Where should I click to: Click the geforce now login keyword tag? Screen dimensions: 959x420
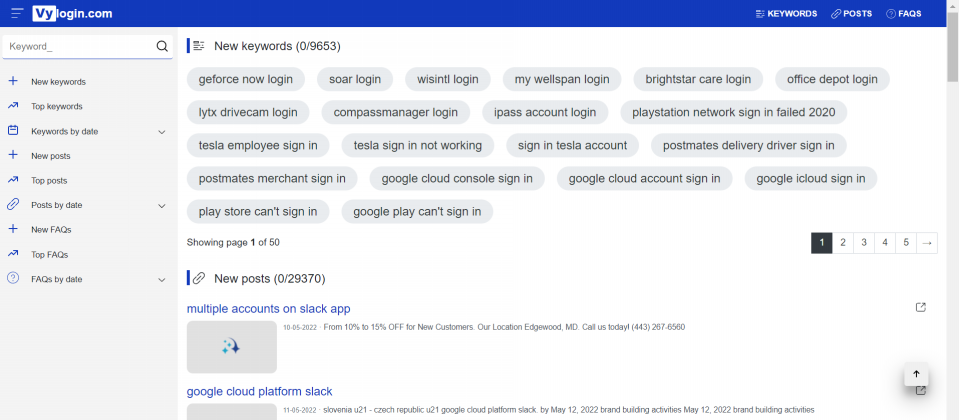pos(246,79)
